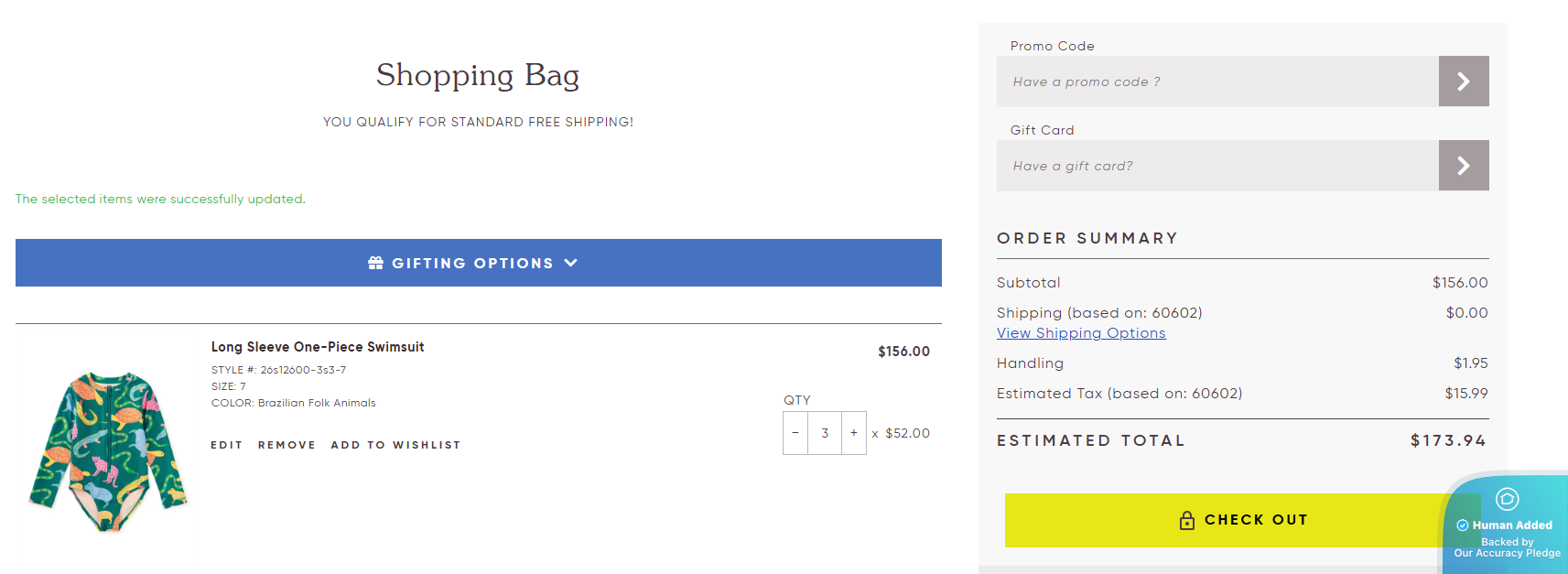Expand Gifting Options with the chevron arrow

click(571, 263)
